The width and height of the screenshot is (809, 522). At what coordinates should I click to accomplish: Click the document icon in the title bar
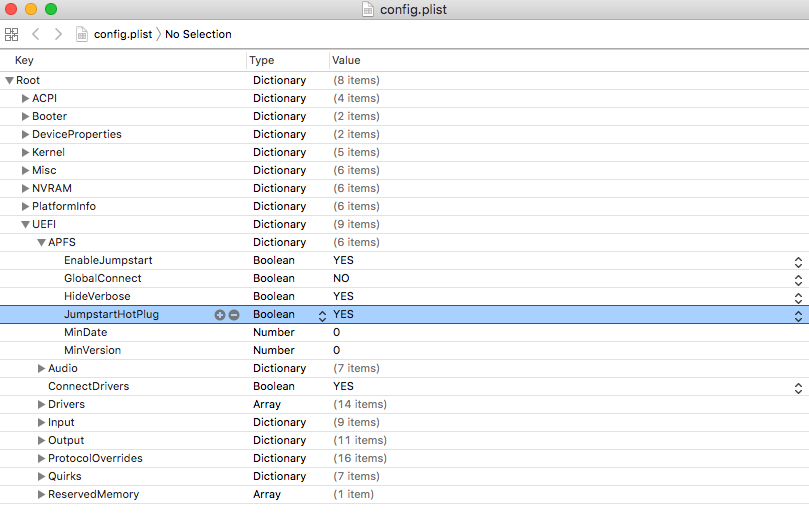pyautogui.click(x=367, y=9)
